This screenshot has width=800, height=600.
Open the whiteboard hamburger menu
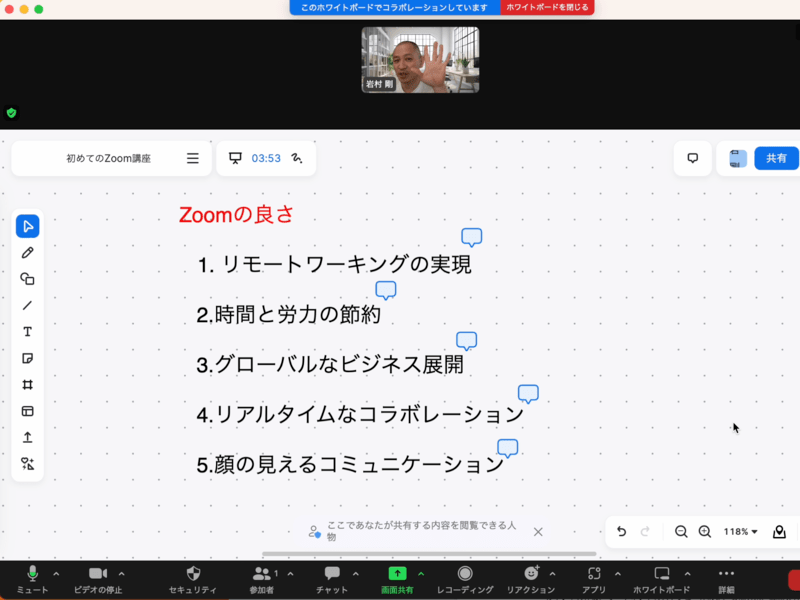[193, 158]
